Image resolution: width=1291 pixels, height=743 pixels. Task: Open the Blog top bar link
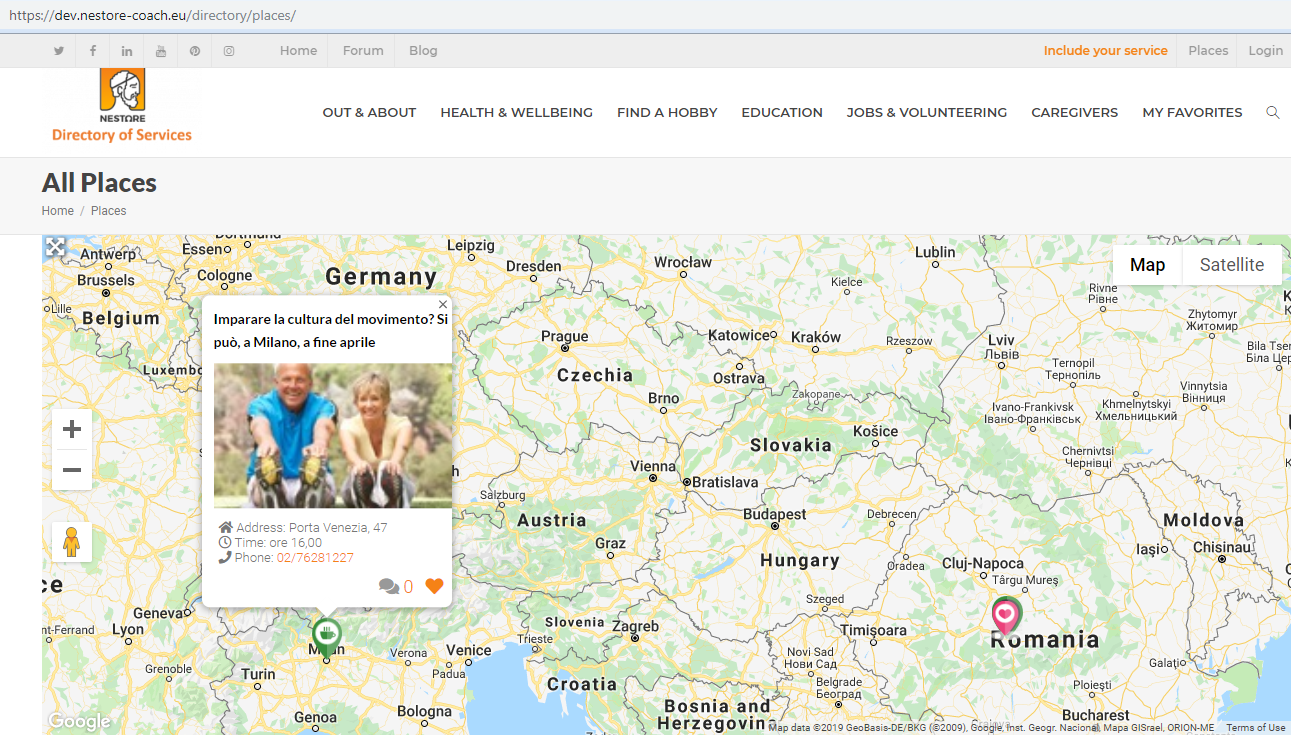point(423,51)
